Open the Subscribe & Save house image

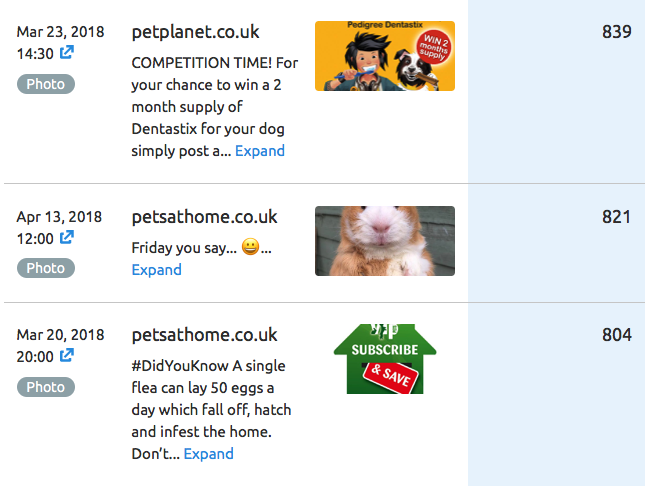(x=385, y=359)
